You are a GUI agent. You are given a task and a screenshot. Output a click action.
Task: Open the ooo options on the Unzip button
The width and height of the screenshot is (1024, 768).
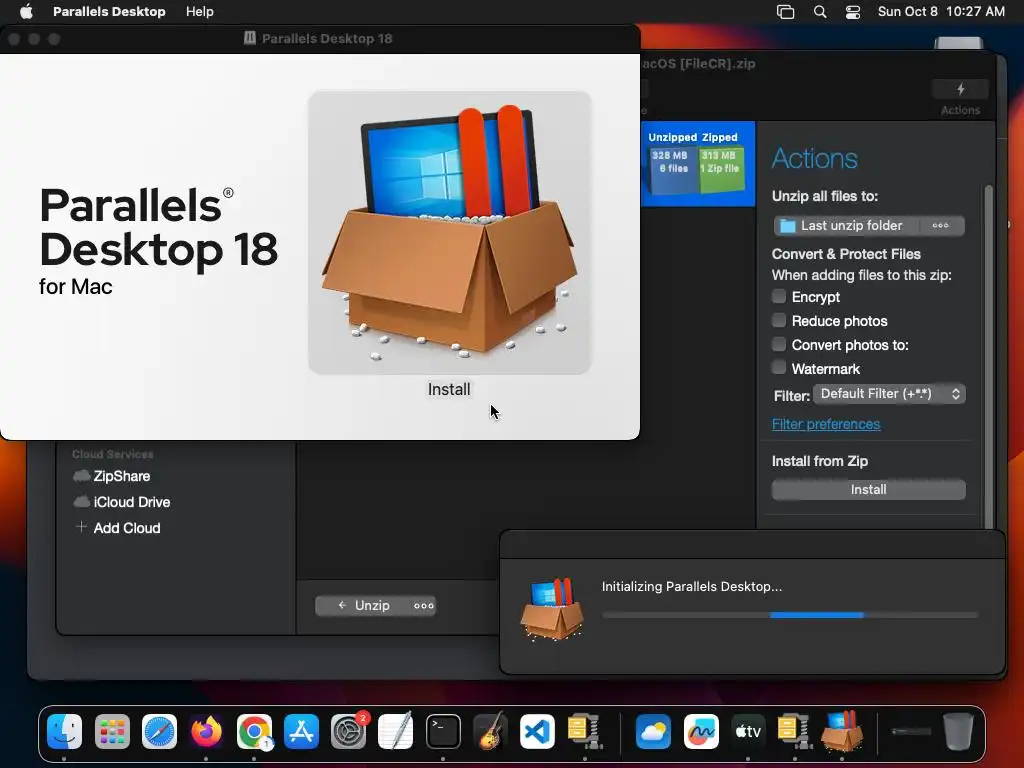423,605
